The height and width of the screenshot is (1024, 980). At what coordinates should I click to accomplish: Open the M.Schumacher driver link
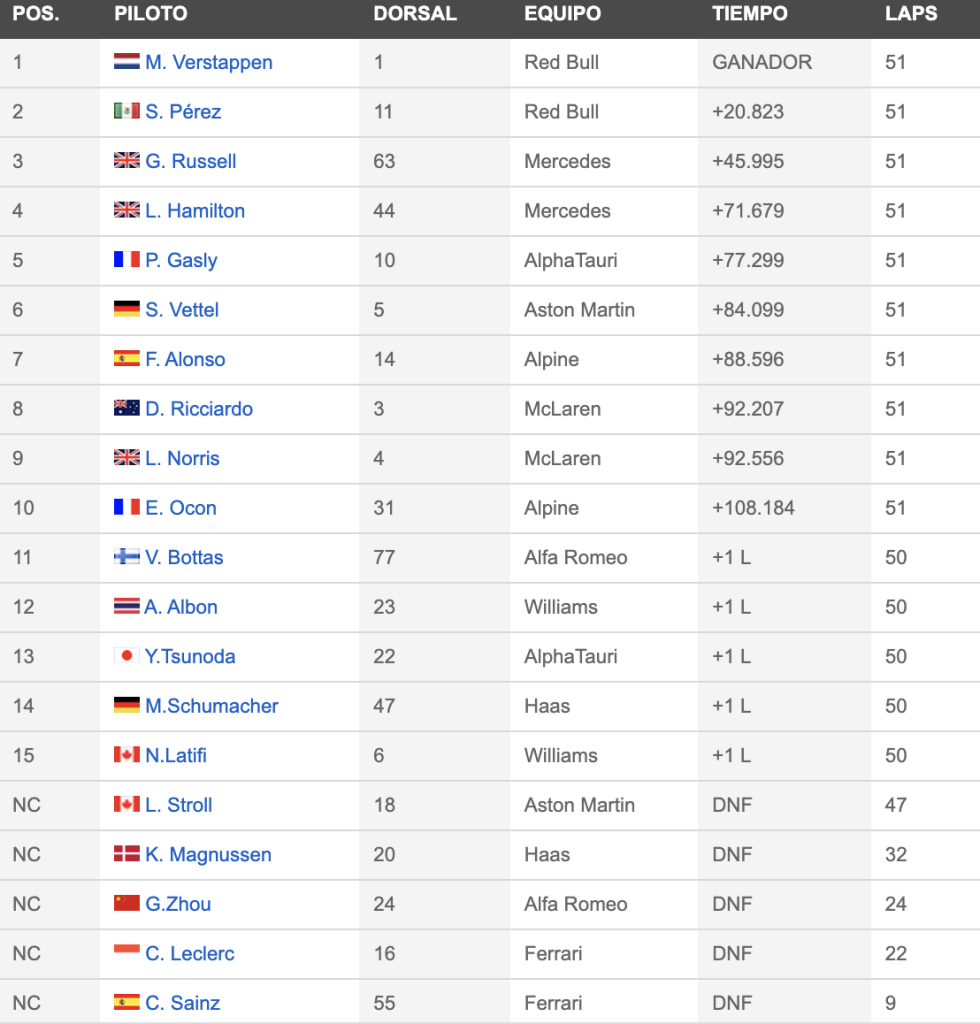[212, 706]
